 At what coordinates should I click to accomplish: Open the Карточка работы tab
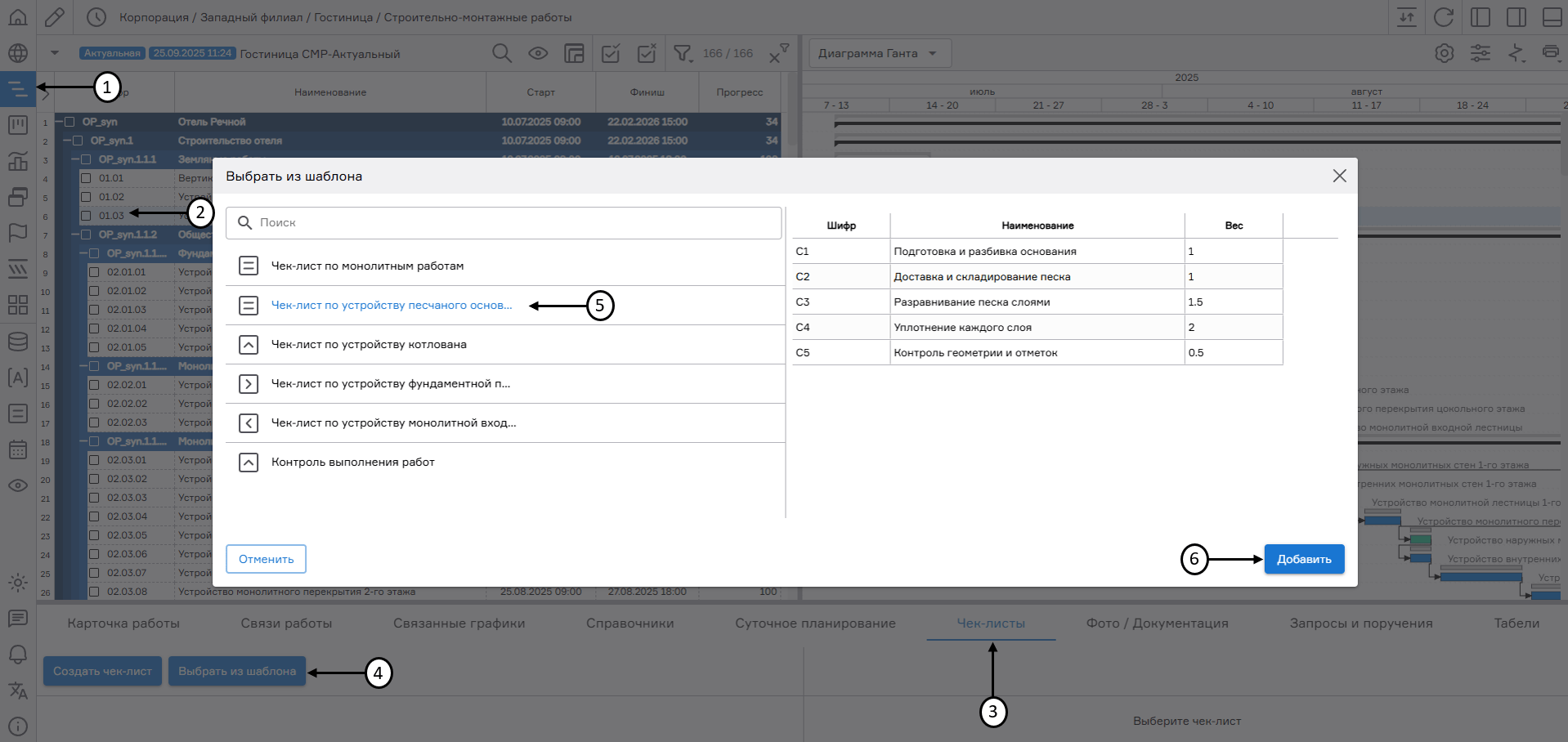click(123, 624)
